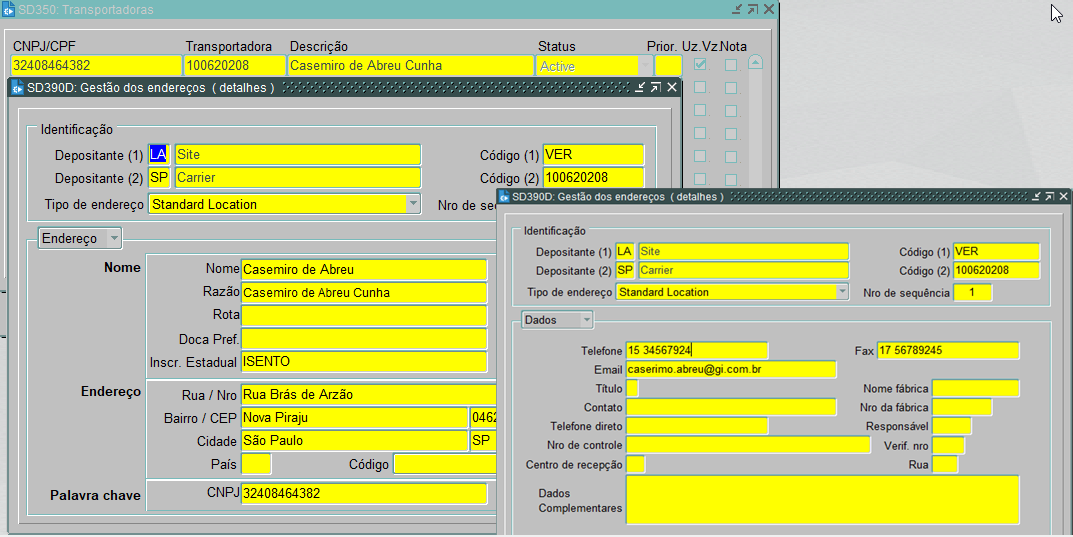Click Código (1) VER field in left window
Image resolution: width=1073 pixels, height=537 pixels.
(593, 155)
